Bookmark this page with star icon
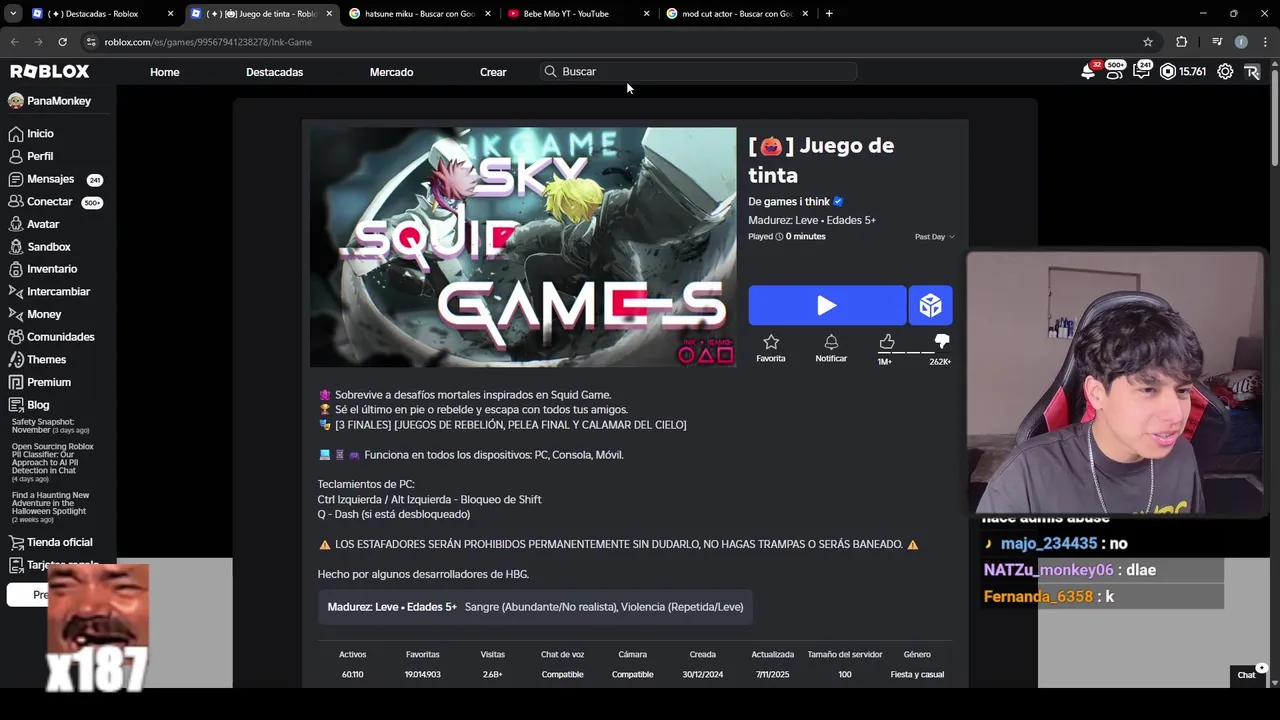 coord(1148,42)
